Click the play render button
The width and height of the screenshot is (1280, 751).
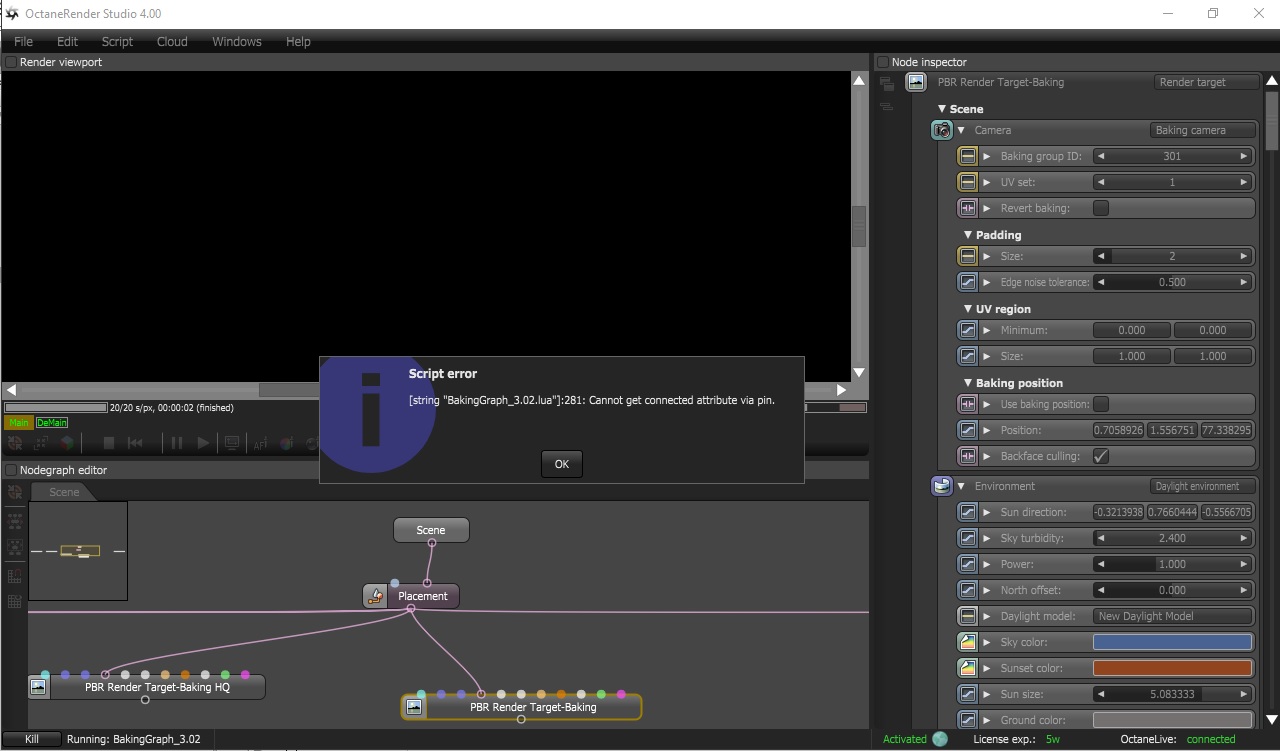point(203,443)
